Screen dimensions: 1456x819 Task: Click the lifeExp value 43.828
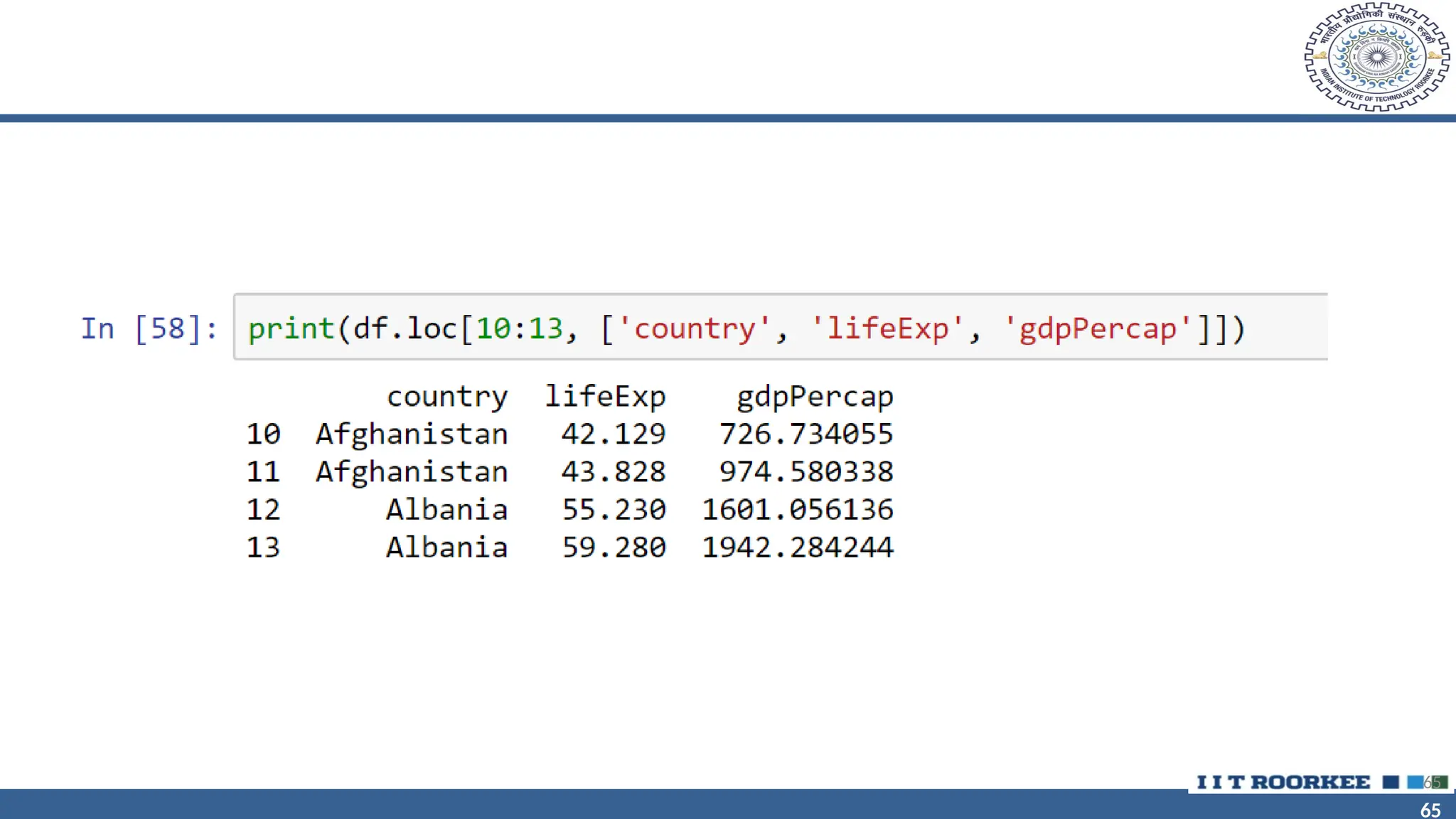click(614, 472)
